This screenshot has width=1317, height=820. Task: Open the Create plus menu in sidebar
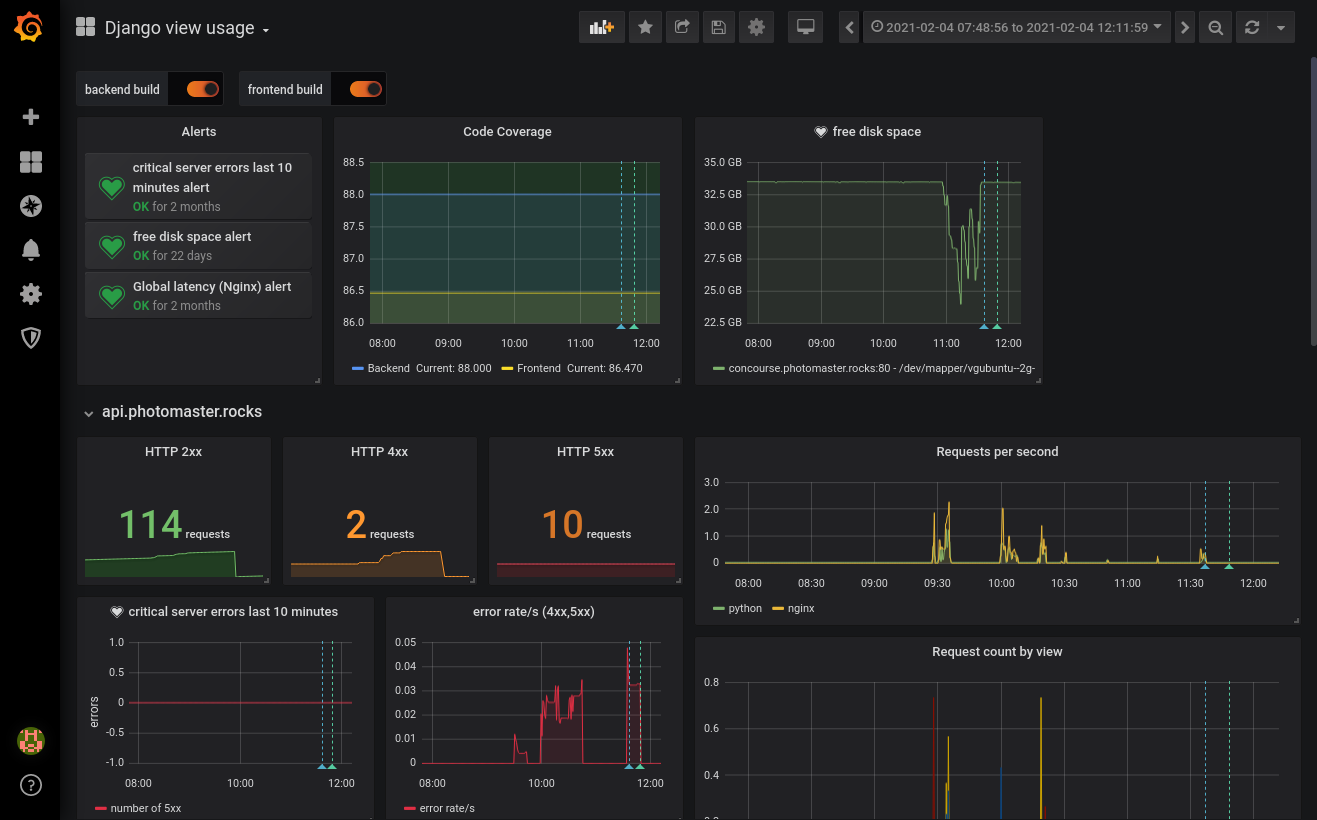(31, 117)
